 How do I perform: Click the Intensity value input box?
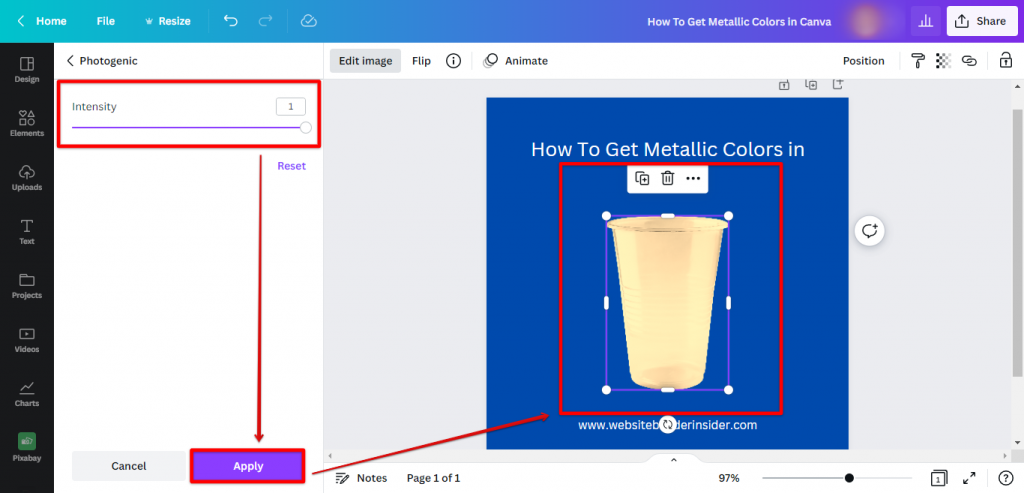290,106
